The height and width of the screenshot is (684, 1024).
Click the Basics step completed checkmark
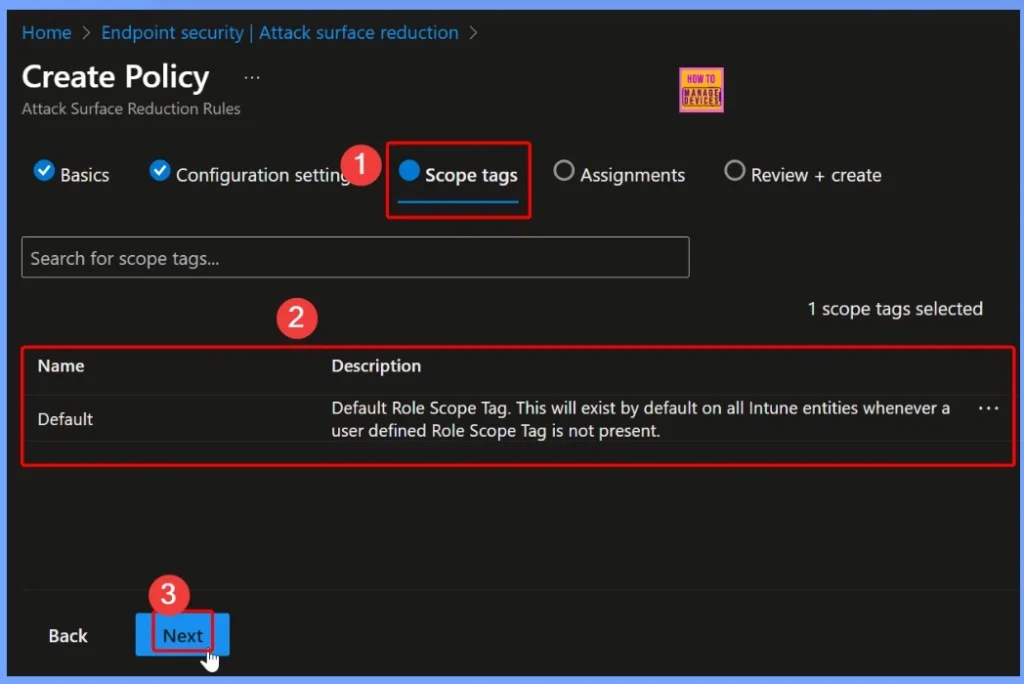pos(44,172)
